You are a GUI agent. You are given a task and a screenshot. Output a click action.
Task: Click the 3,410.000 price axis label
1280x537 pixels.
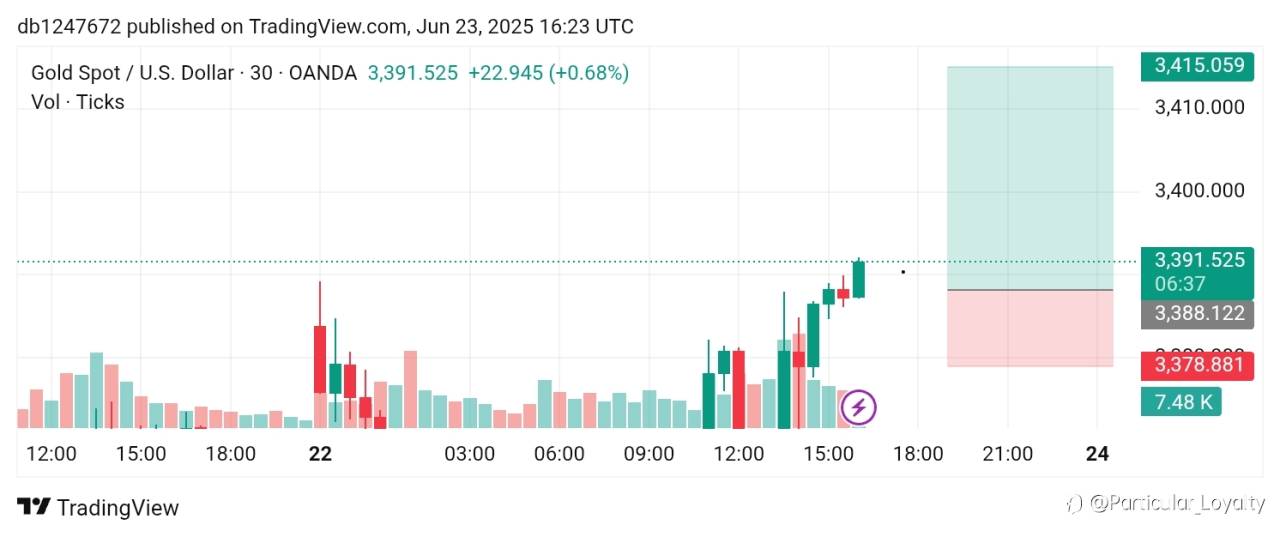pyautogui.click(x=1199, y=107)
